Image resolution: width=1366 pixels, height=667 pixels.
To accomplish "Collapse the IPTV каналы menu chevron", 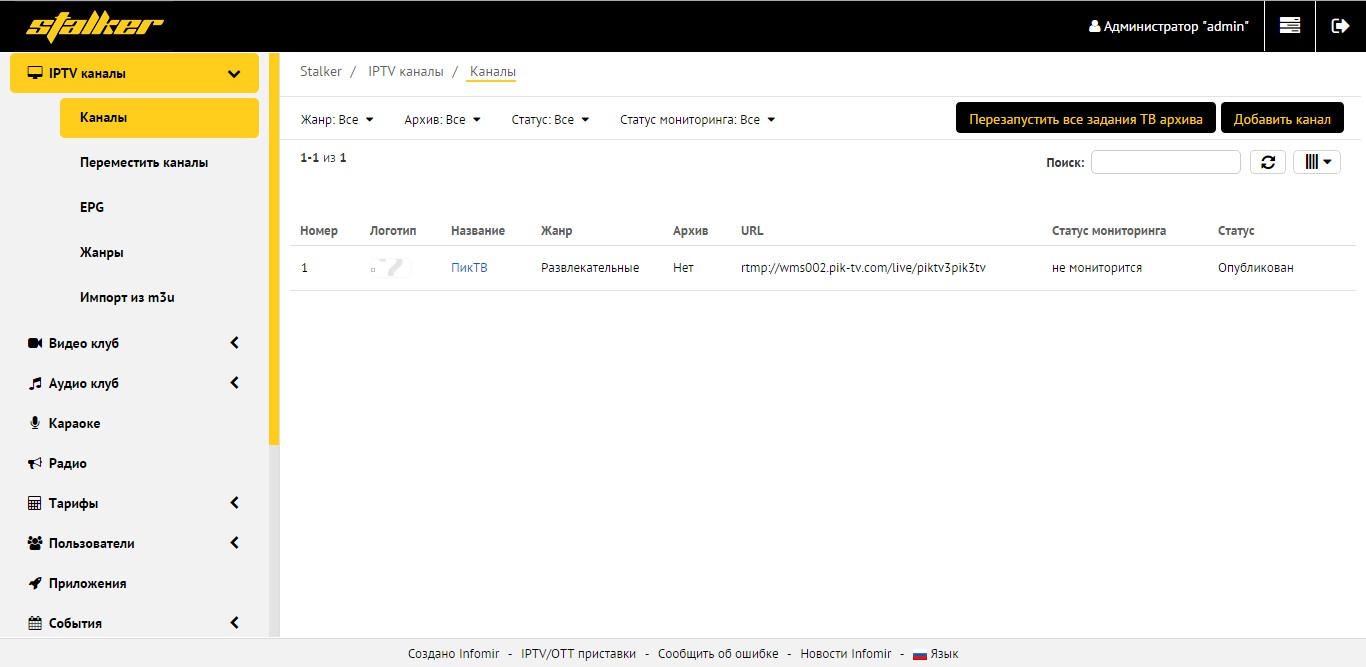I will [x=234, y=73].
